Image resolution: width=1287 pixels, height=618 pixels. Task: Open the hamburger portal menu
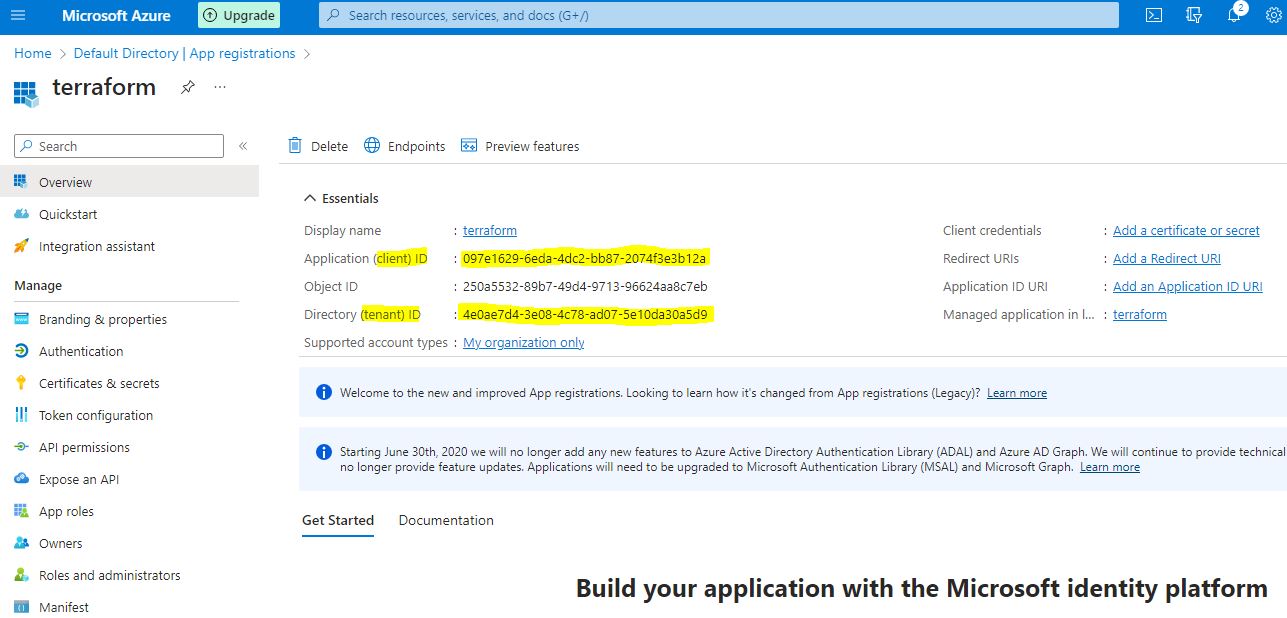tap(19, 15)
